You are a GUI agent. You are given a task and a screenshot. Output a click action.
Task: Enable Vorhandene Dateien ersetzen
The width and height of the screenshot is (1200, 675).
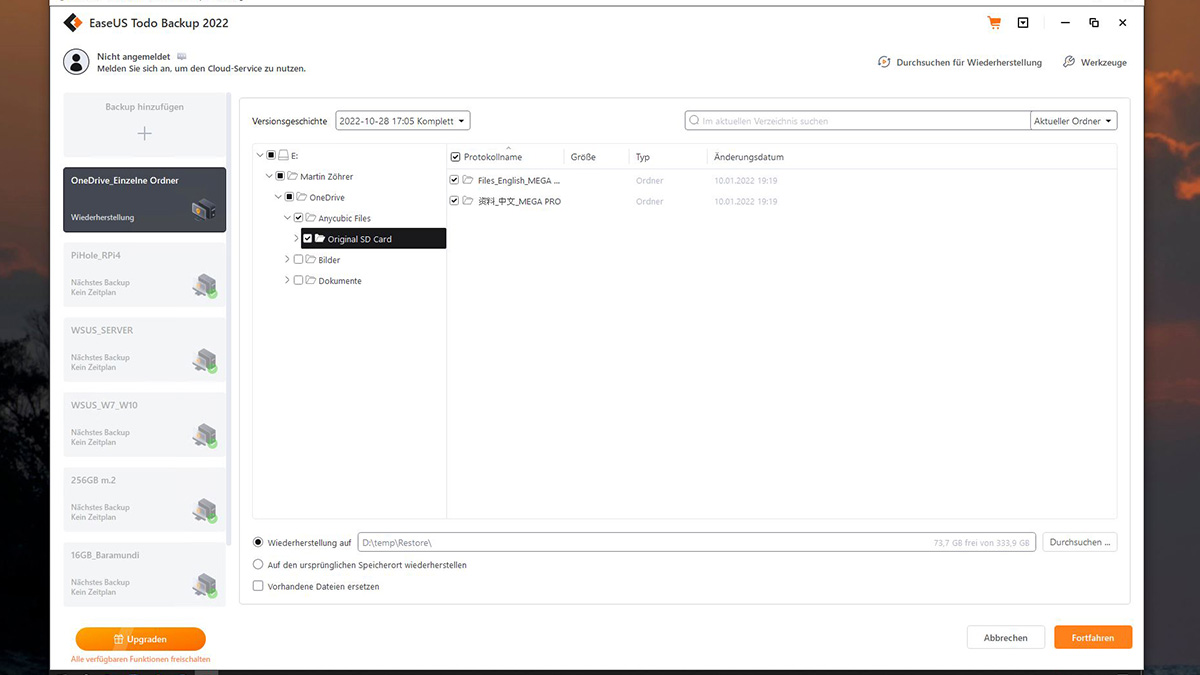(258, 586)
